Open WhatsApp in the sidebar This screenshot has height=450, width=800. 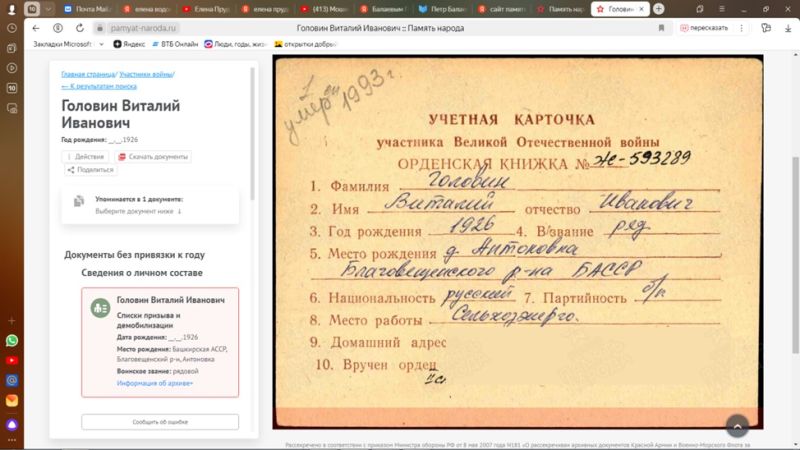pos(12,340)
